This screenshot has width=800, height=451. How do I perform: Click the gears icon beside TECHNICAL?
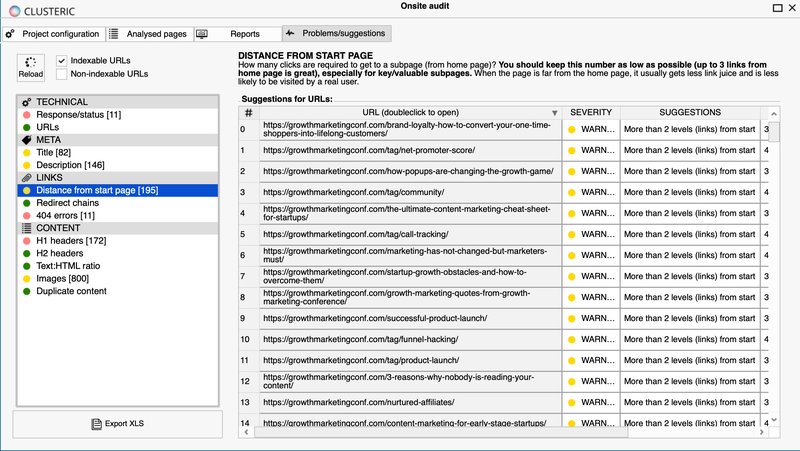click(27, 102)
